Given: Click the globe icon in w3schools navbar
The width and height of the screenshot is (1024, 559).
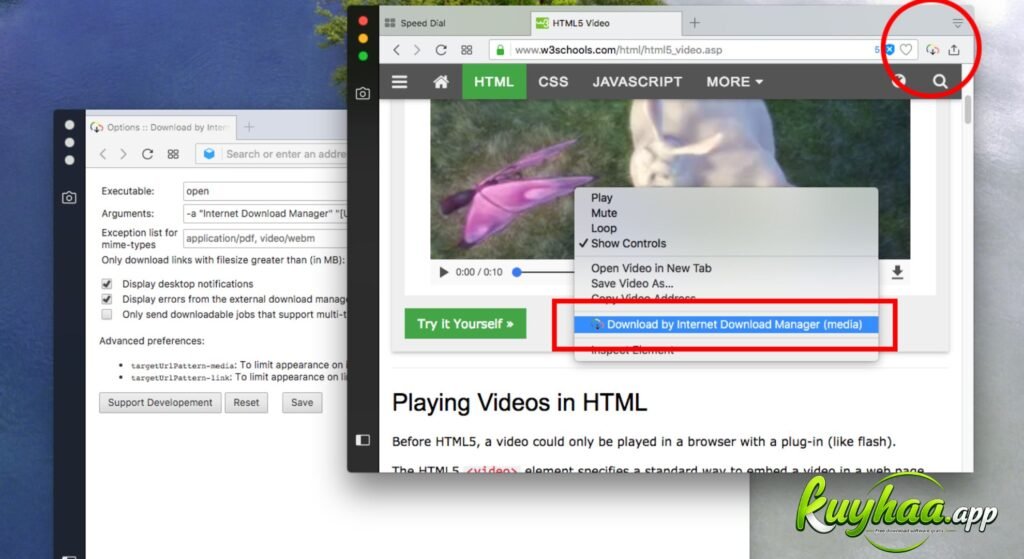Looking at the screenshot, I should (899, 81).
